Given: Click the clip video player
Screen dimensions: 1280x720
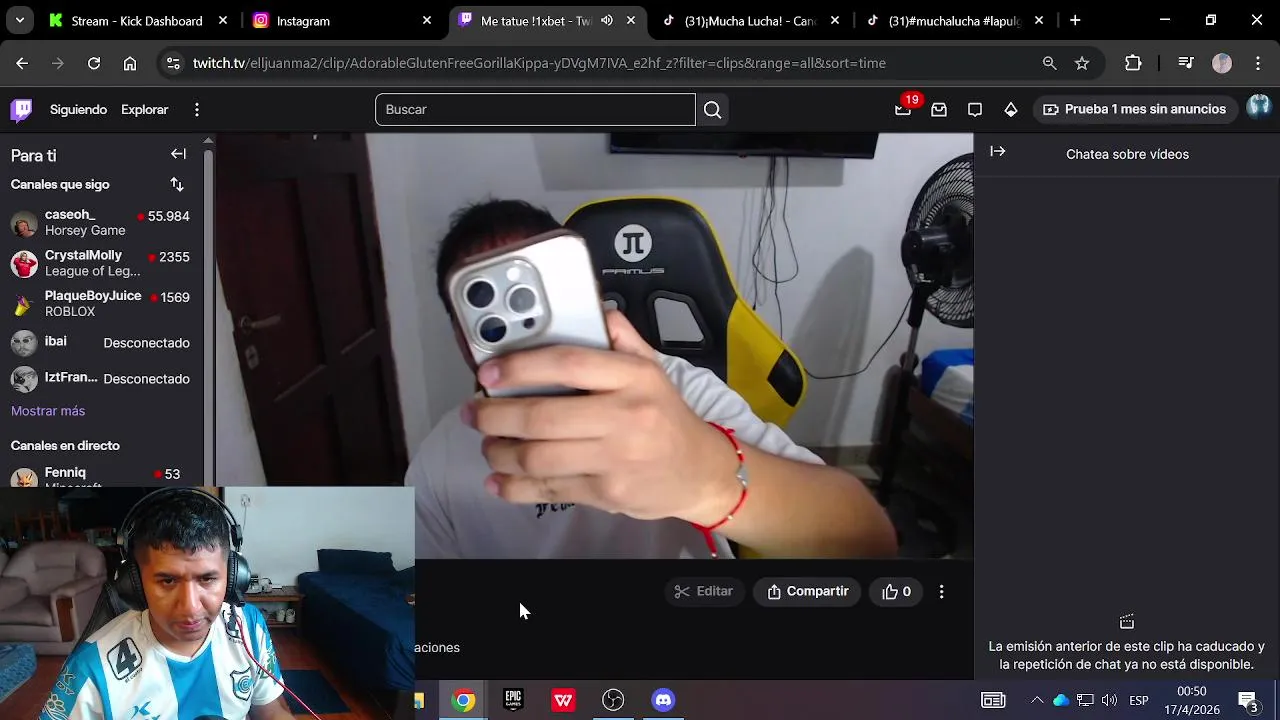Looking at the screenshot, I should pos(594,345).
